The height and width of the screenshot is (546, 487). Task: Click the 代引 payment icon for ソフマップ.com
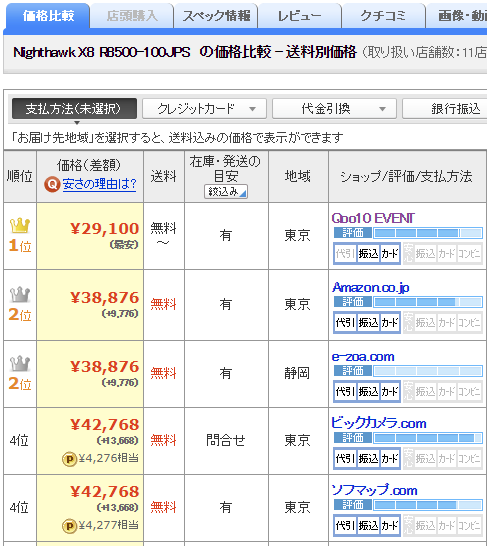345,525
